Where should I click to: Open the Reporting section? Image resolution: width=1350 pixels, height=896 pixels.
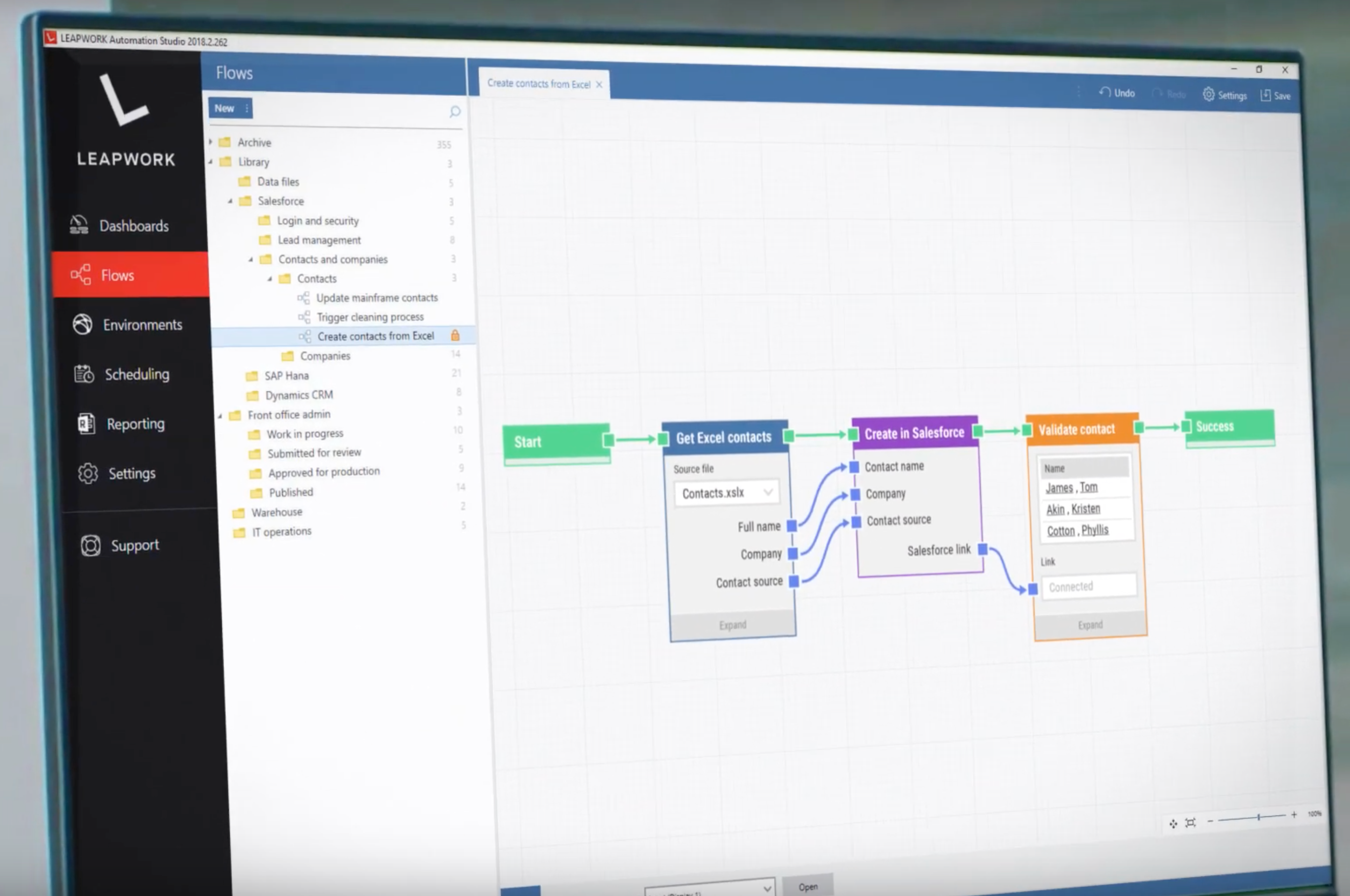coord(120,424)
